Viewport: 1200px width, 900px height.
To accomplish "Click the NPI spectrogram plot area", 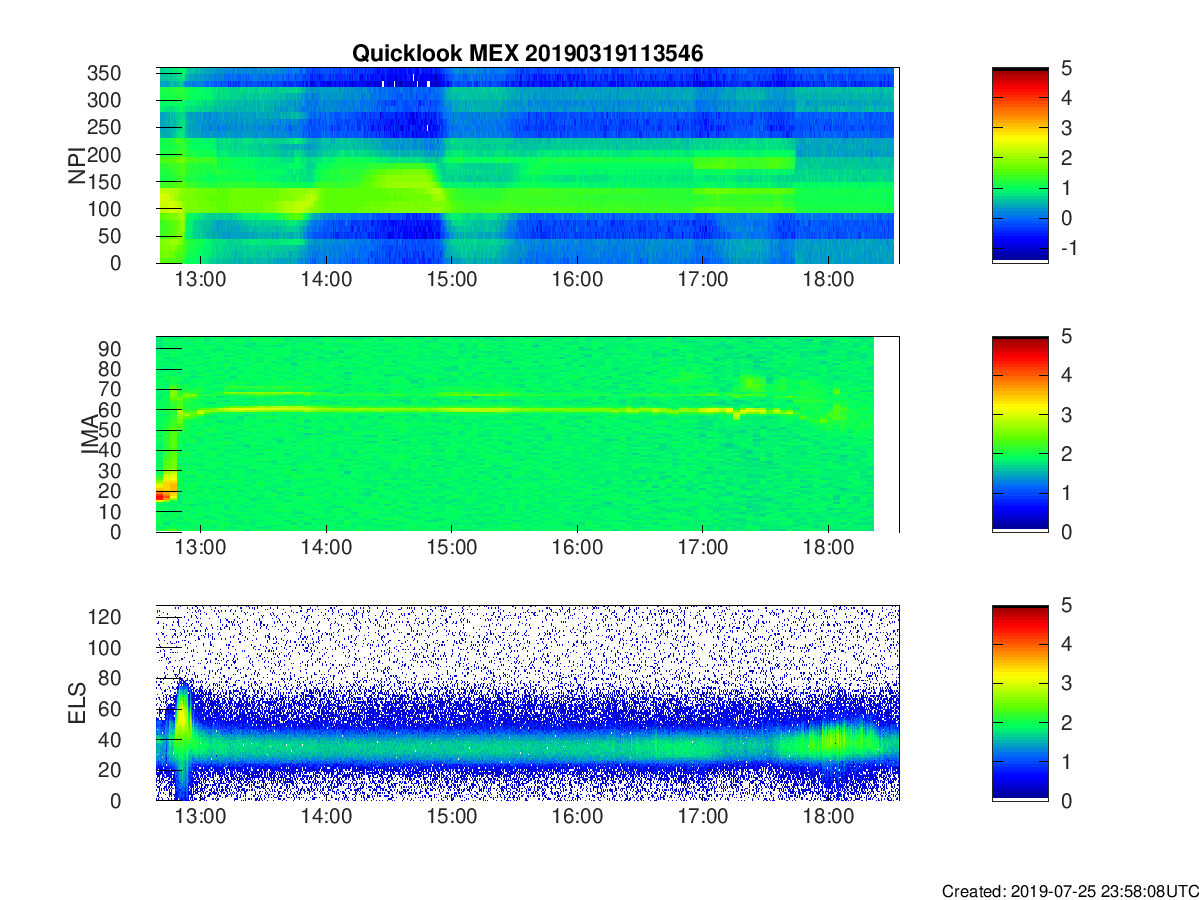I will (527, 165).
